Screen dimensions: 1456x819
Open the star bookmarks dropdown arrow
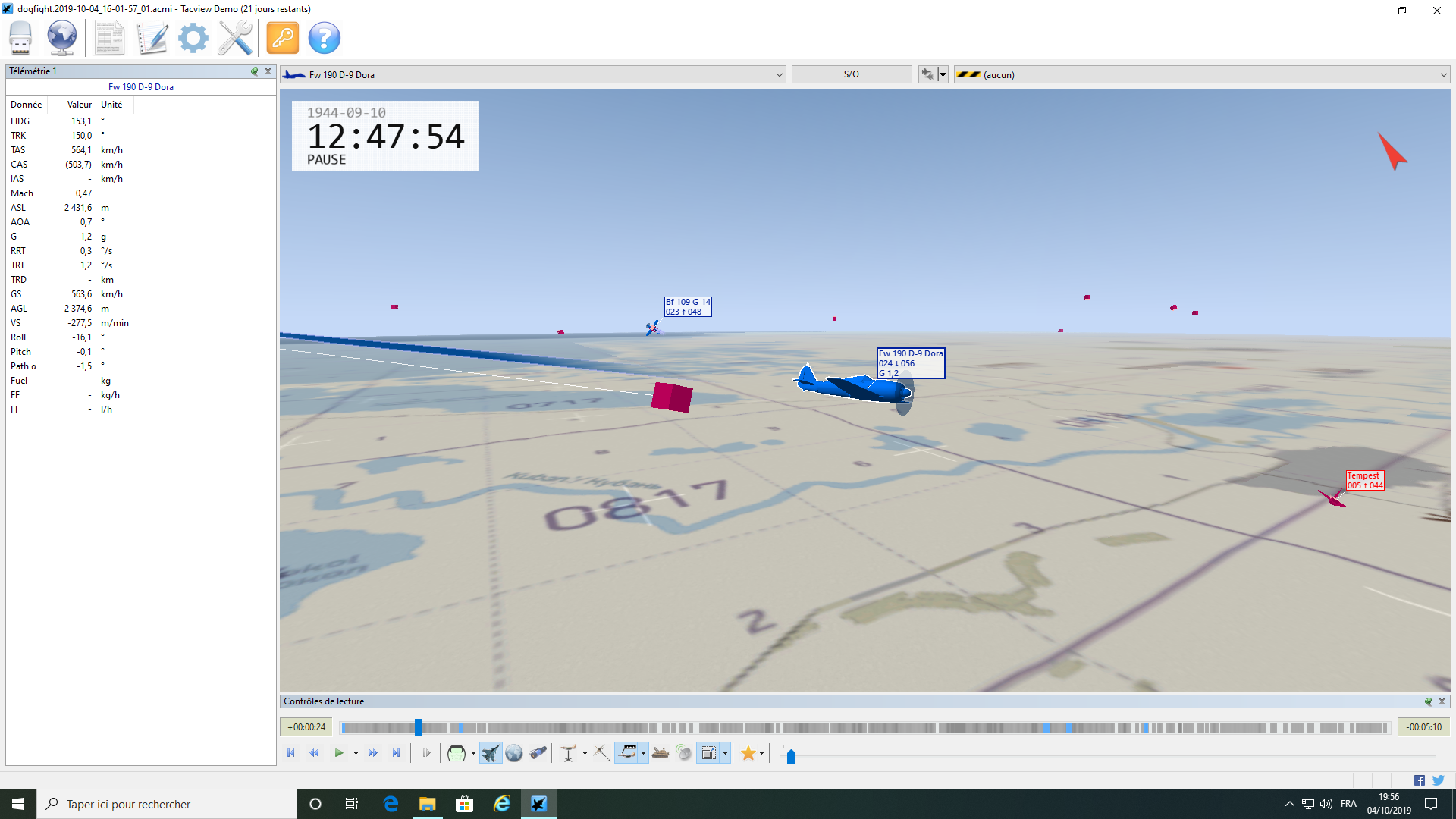pyautogui.click(x=761, y=753)
